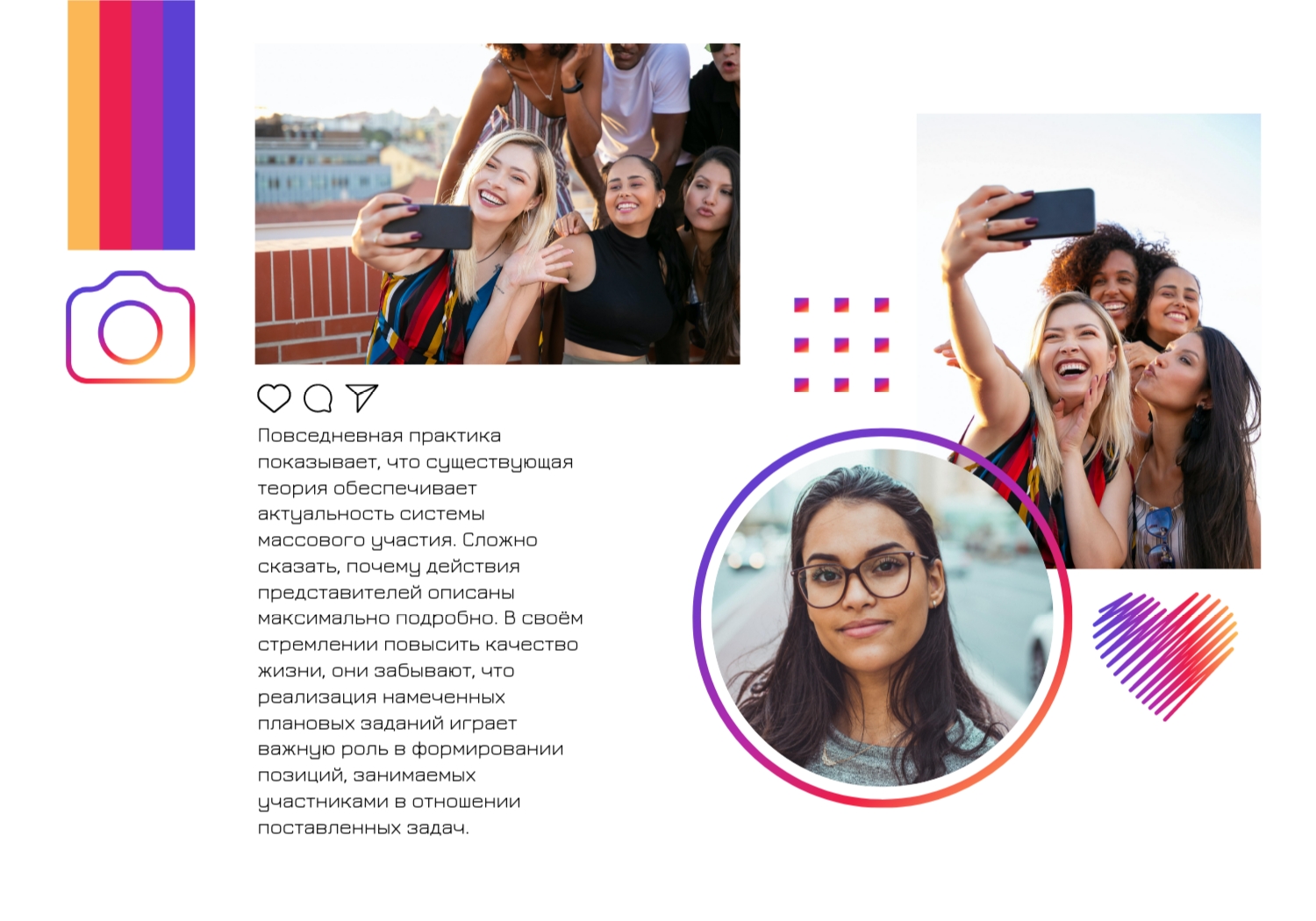This screenshot has width=1316, height=921.
Task: Click the top-left square of dot grid
Action: [801, 305]
